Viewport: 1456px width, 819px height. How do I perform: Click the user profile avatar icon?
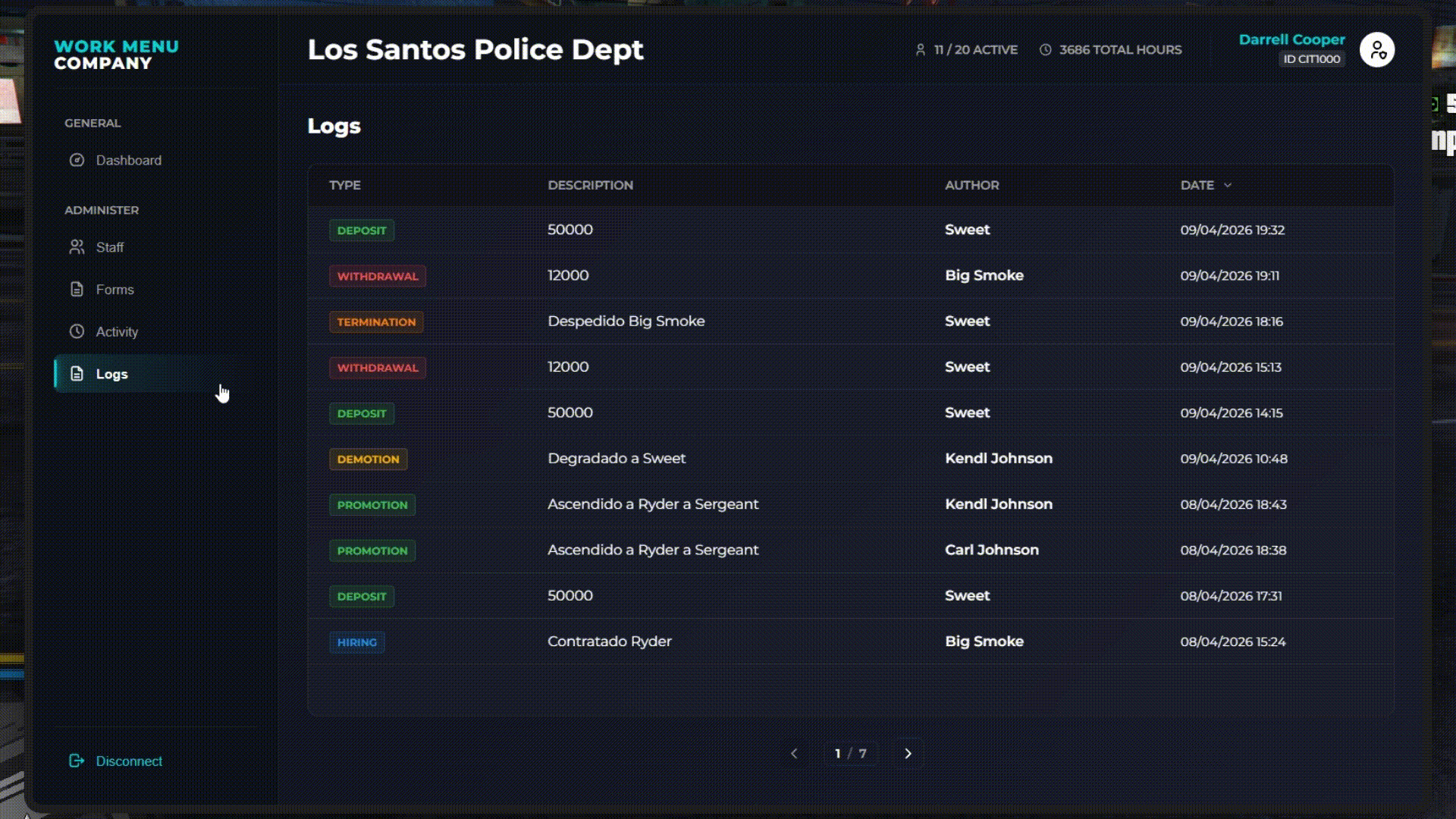1376,50
